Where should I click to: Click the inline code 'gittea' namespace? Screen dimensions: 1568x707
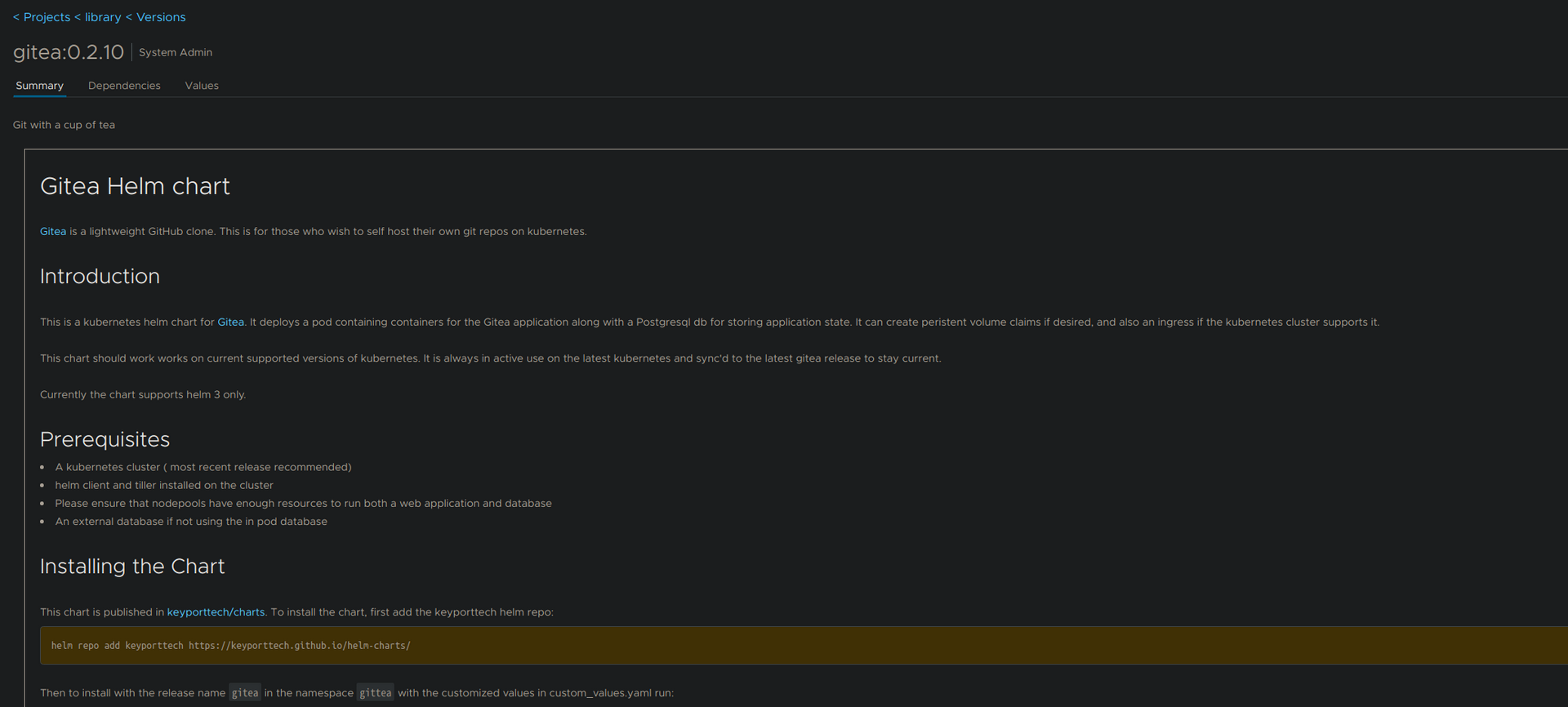(x=376, y=693)
